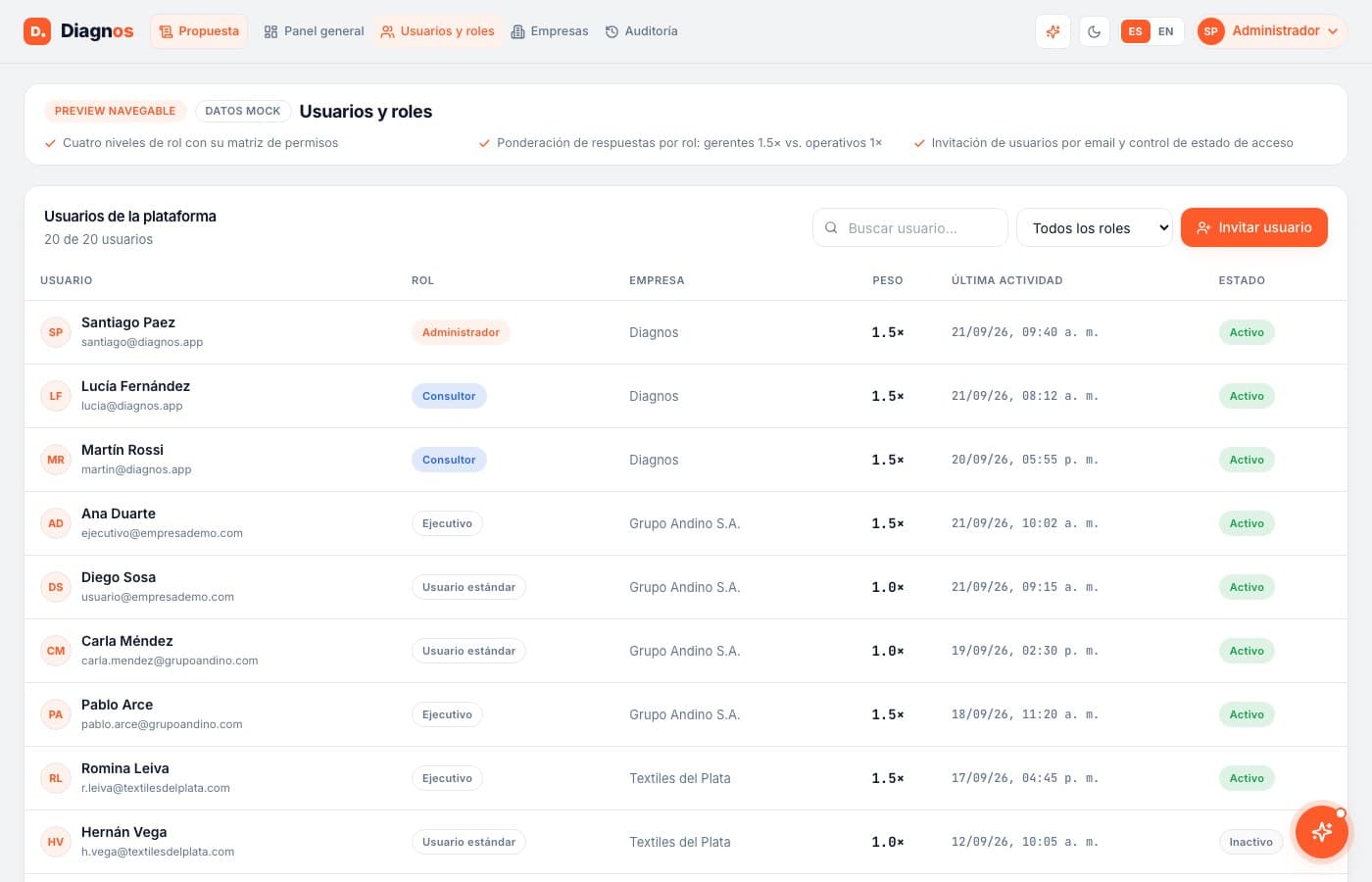Open the Propuesta tab
The image size is (1372, 882).
tap(199, 31)
